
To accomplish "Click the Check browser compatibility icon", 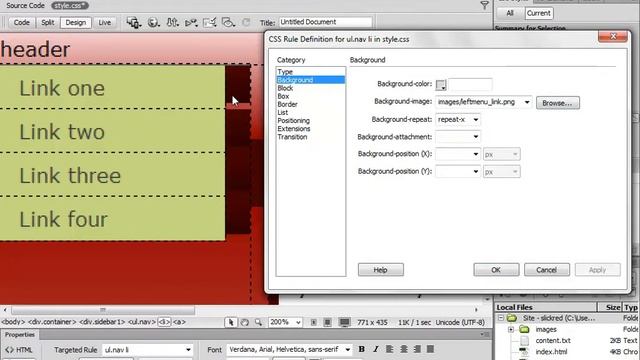I will (209, 22).
